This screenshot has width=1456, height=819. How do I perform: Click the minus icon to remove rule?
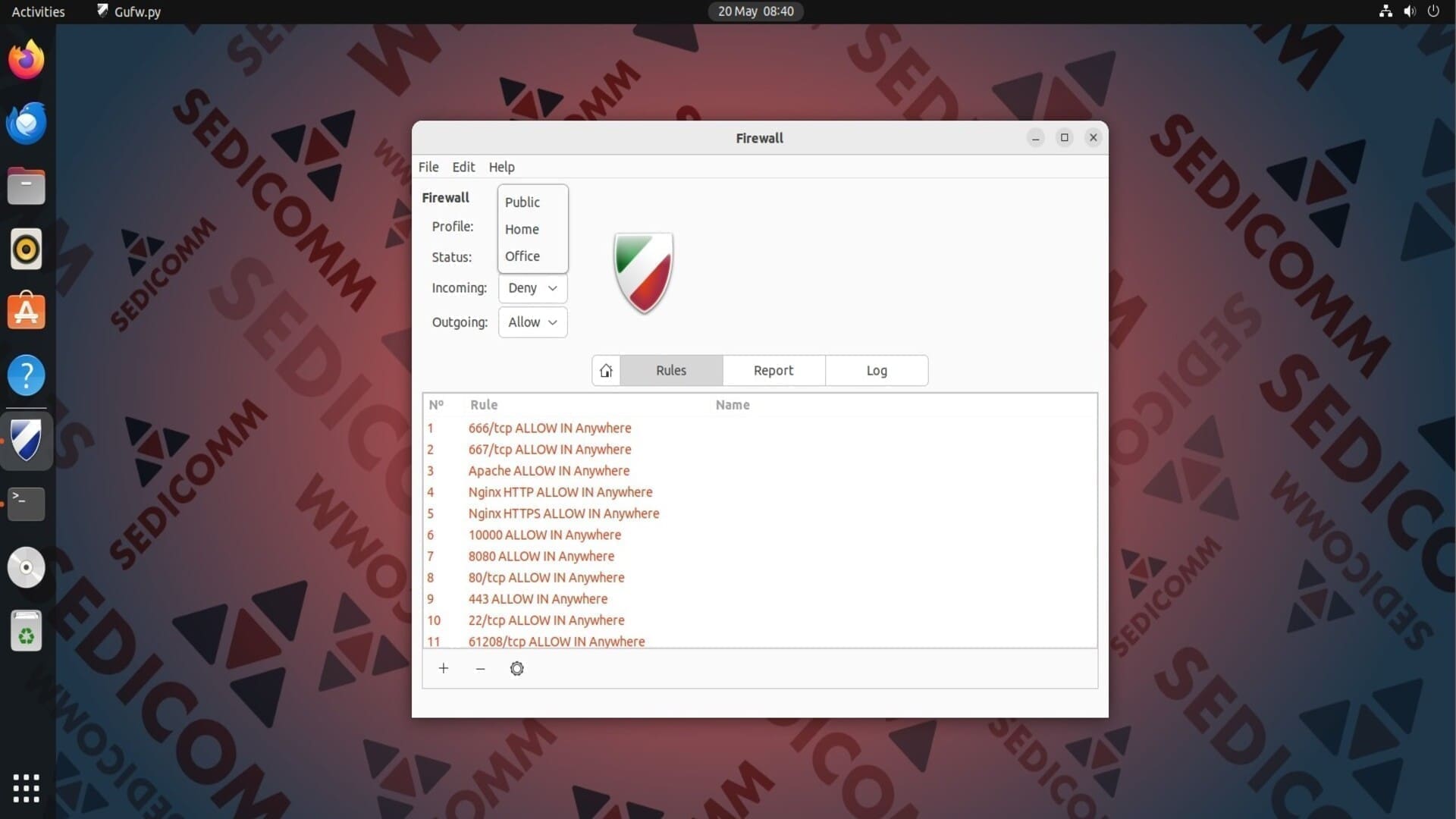pos(480,668)
